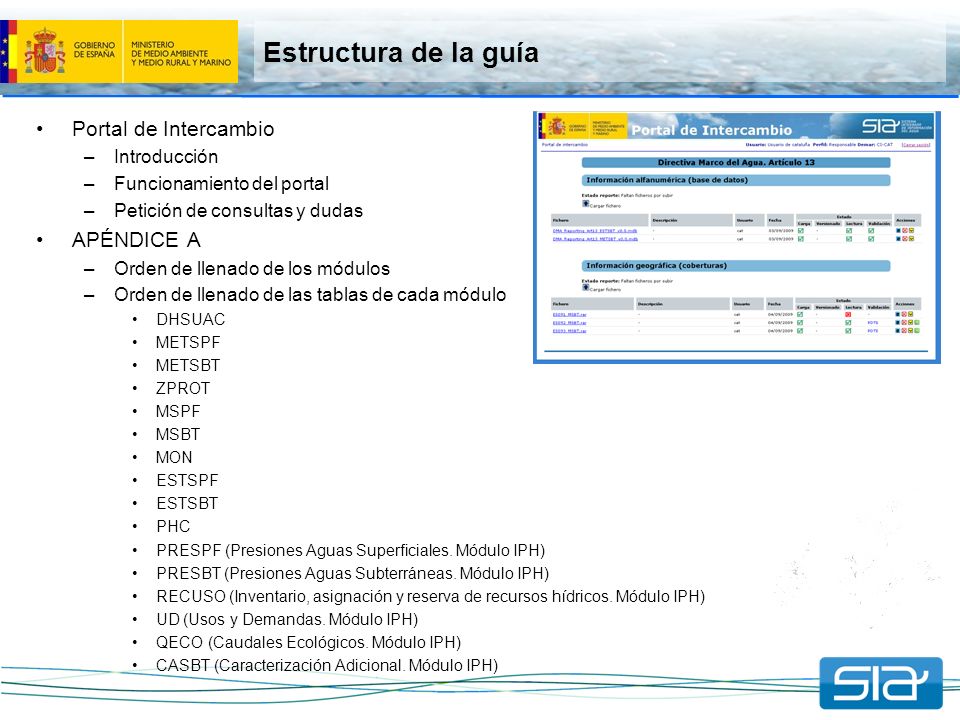This screenshot has height=720, width=960.
Task: Open the ESTSBT .mdb file link
Action: (595, 231)
